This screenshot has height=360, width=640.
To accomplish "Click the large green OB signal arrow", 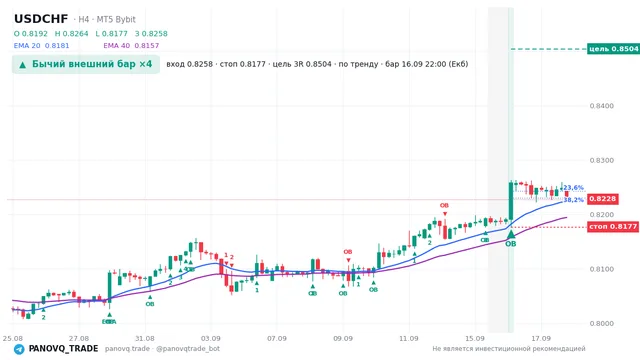I will (511, 234).
